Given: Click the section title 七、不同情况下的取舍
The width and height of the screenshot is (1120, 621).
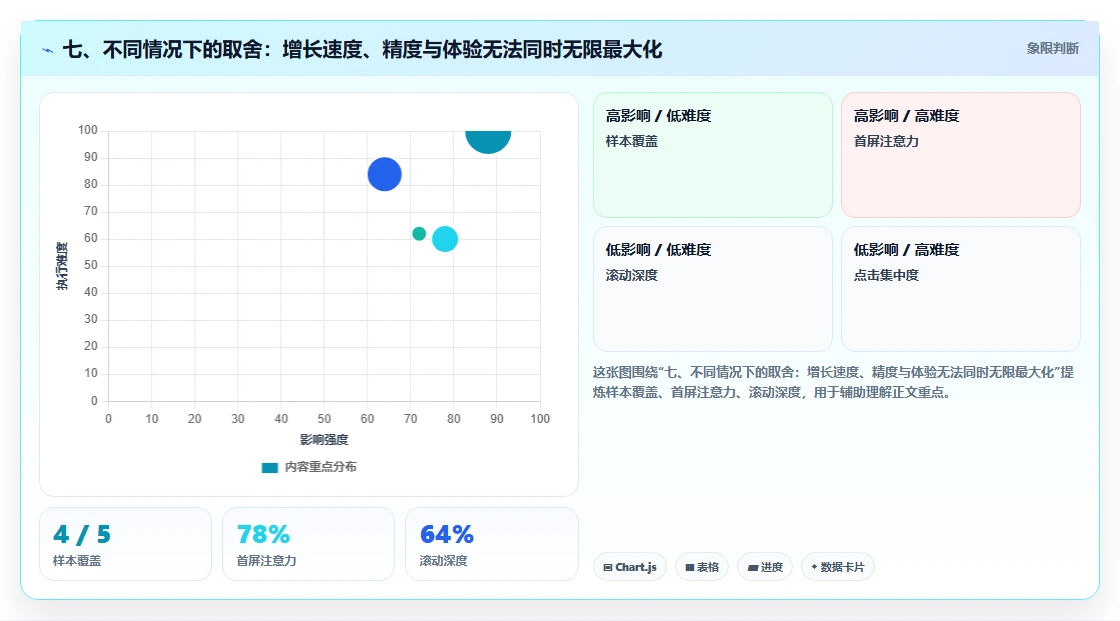Looking at the screenshot, I should click(x=362, y=50).
